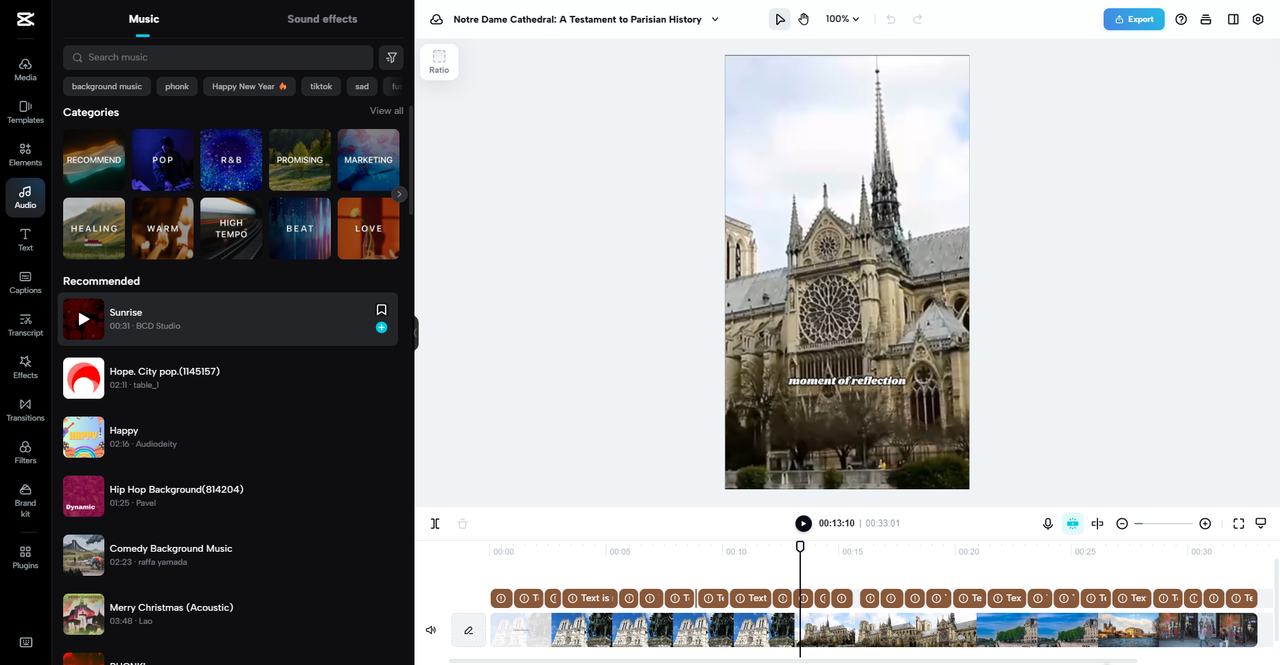Play the video preview

(803, 523)
